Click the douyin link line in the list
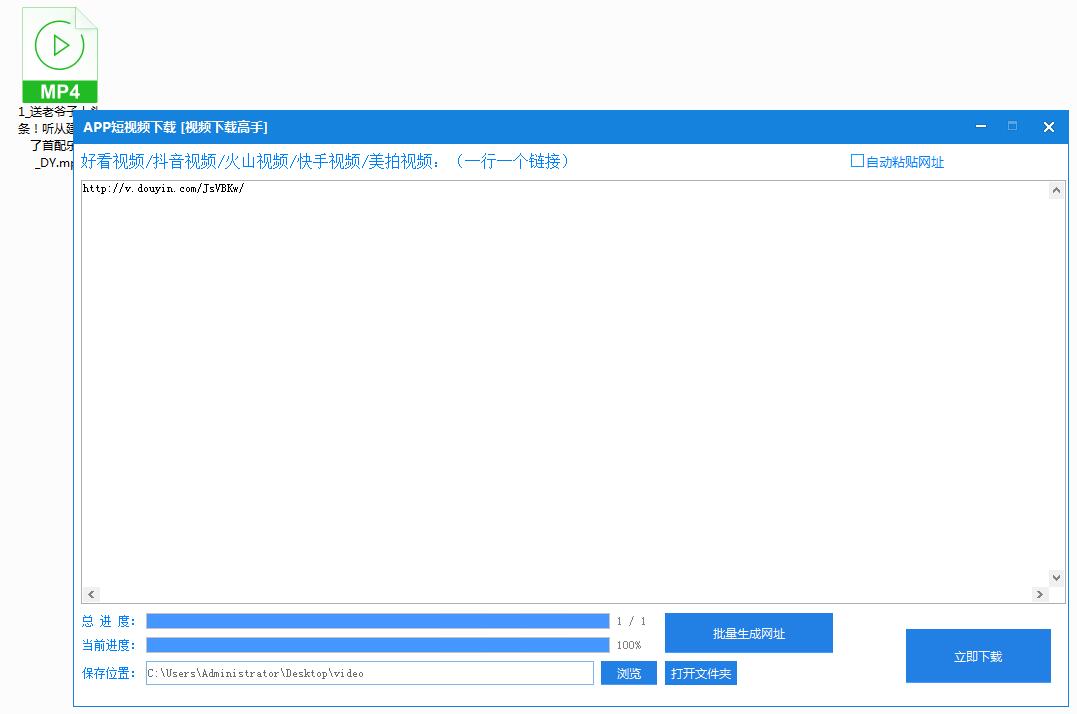The width and height of the screenshot is (1077, 714). pyautogui.click(x=163, y=188)
